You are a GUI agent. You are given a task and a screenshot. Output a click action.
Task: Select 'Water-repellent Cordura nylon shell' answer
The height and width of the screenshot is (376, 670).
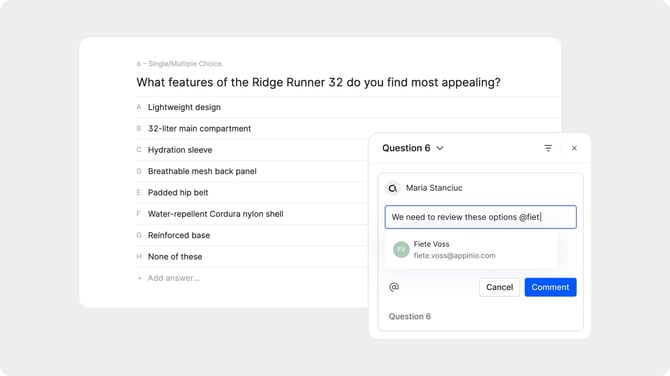(x=215, y=214)
